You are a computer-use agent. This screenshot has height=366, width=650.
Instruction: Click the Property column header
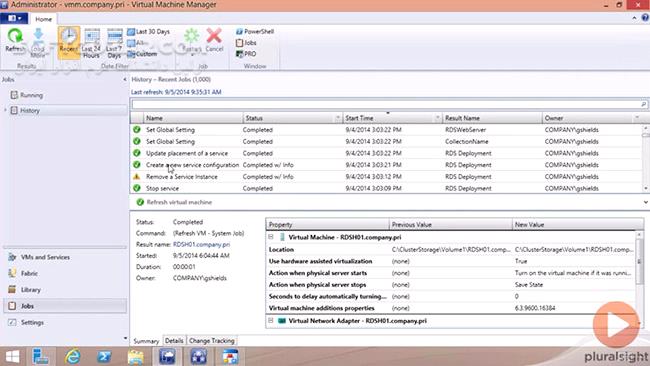327,224
